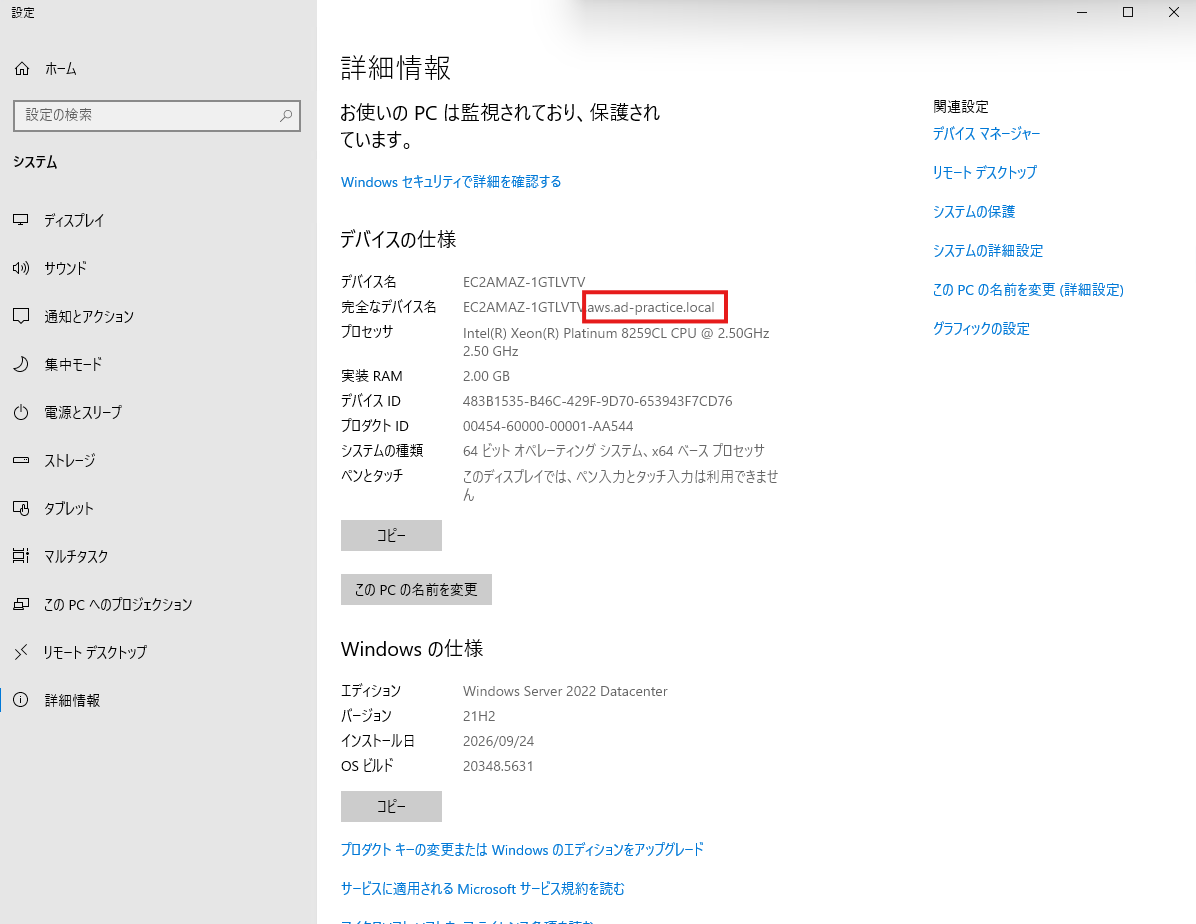Click device name EC2AMAZ-1GTLVTV value
The width and height of the screenshot is (1196, 924).
point(524,282)
